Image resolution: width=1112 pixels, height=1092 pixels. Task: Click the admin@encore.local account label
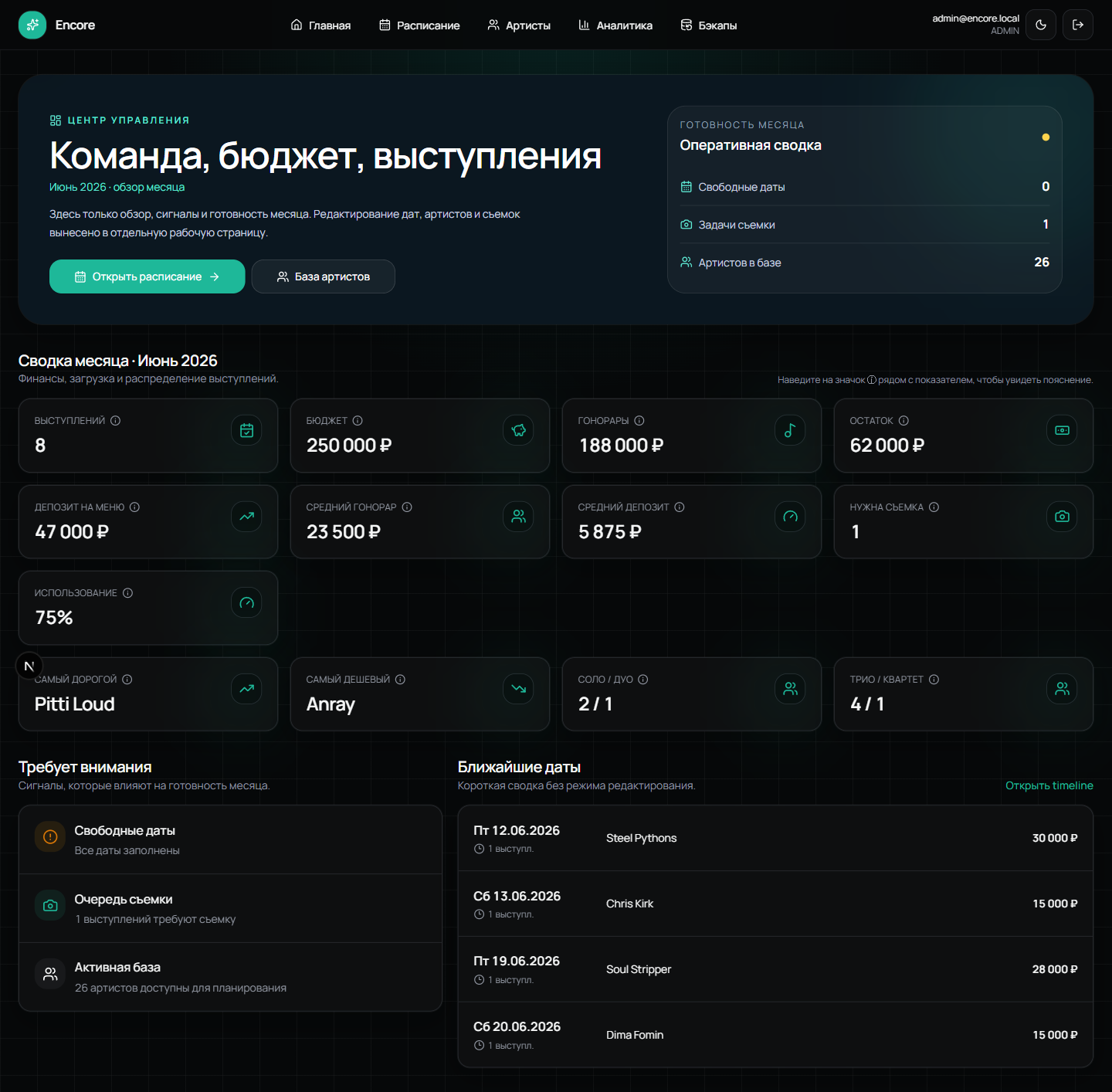tap(975, 19)
